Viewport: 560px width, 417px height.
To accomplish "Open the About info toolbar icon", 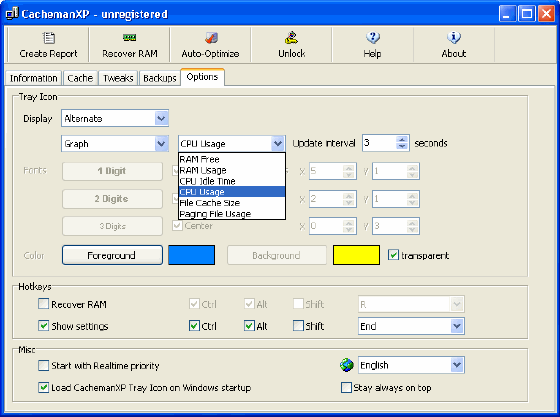I will point(454,37).
